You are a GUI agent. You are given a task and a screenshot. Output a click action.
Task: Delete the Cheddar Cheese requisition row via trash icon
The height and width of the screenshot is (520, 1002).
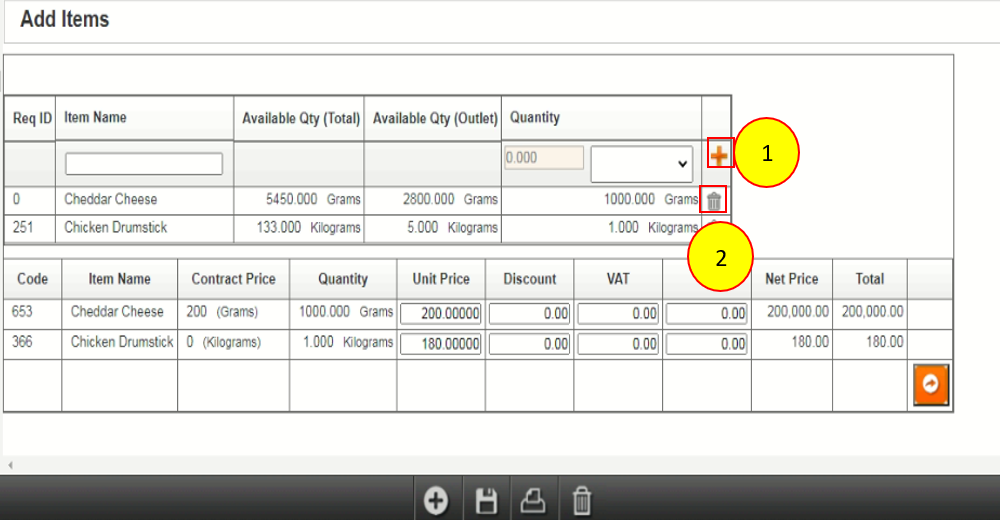coord(713,201)
